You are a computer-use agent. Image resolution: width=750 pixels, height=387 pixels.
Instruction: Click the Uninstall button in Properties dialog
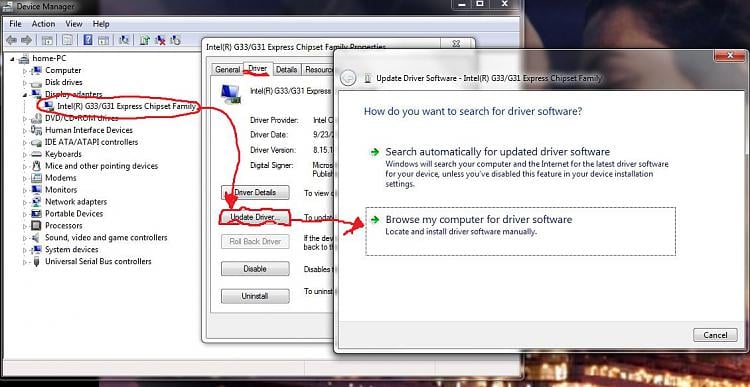point(255,296)
